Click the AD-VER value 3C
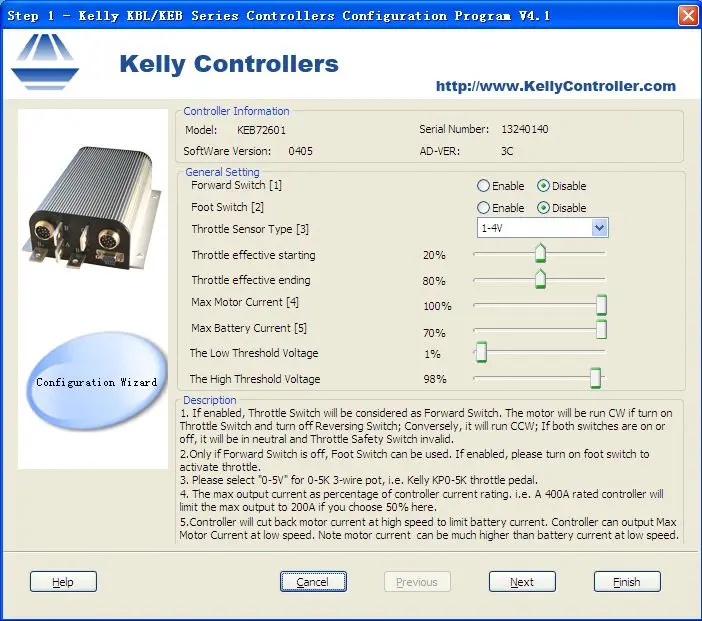The image size is (702, 621). tap(507, 151)
